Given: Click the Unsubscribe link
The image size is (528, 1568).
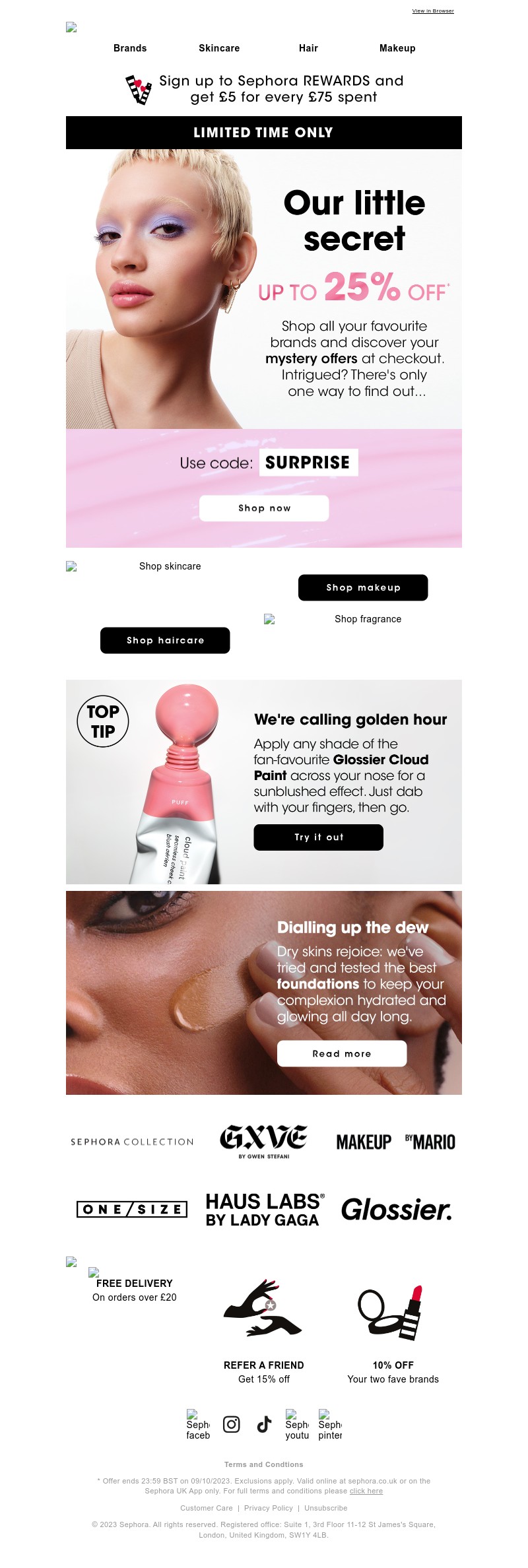Looking at the screenshot, I should (x=325, y=1508).
